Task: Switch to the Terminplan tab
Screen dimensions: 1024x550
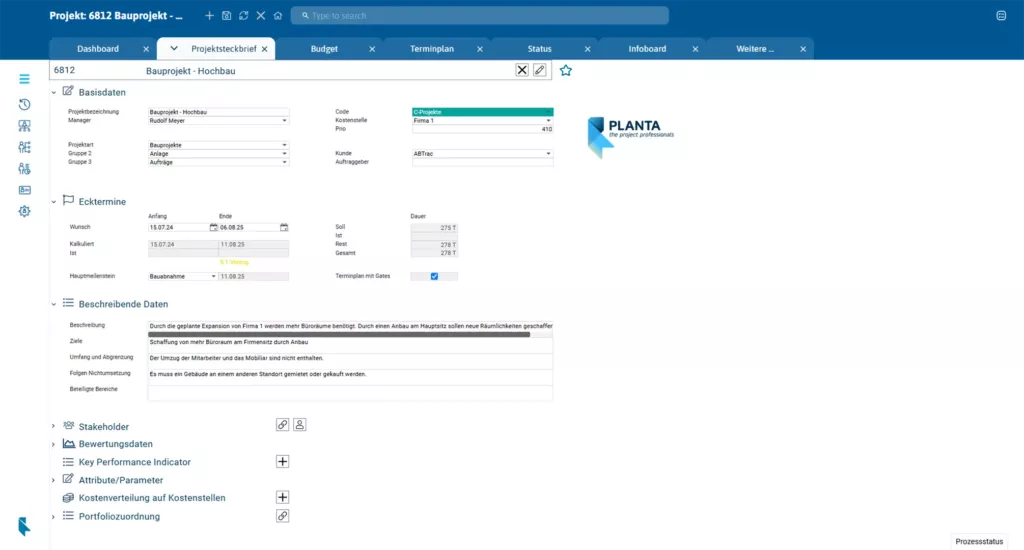Action: tap(432, 49)
